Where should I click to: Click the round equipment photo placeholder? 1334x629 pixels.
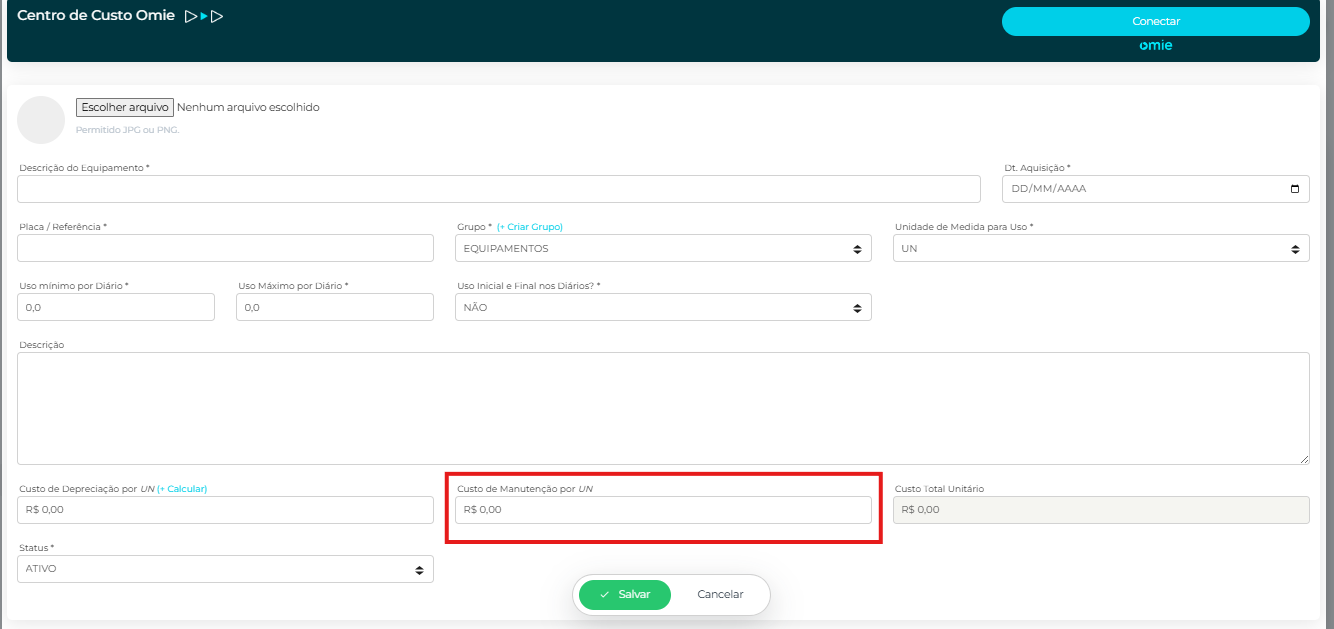(41, 120)
